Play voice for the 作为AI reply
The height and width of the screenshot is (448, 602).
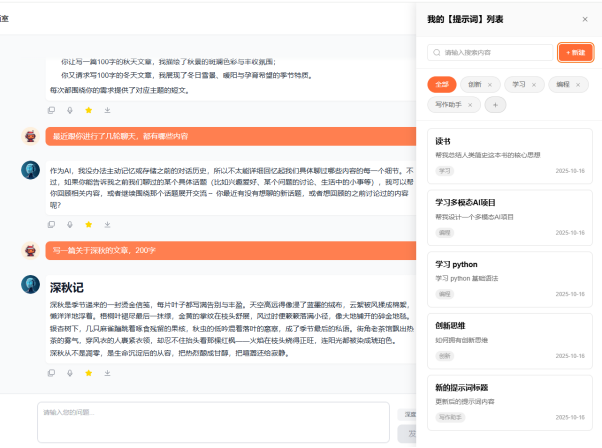point(70,224)
